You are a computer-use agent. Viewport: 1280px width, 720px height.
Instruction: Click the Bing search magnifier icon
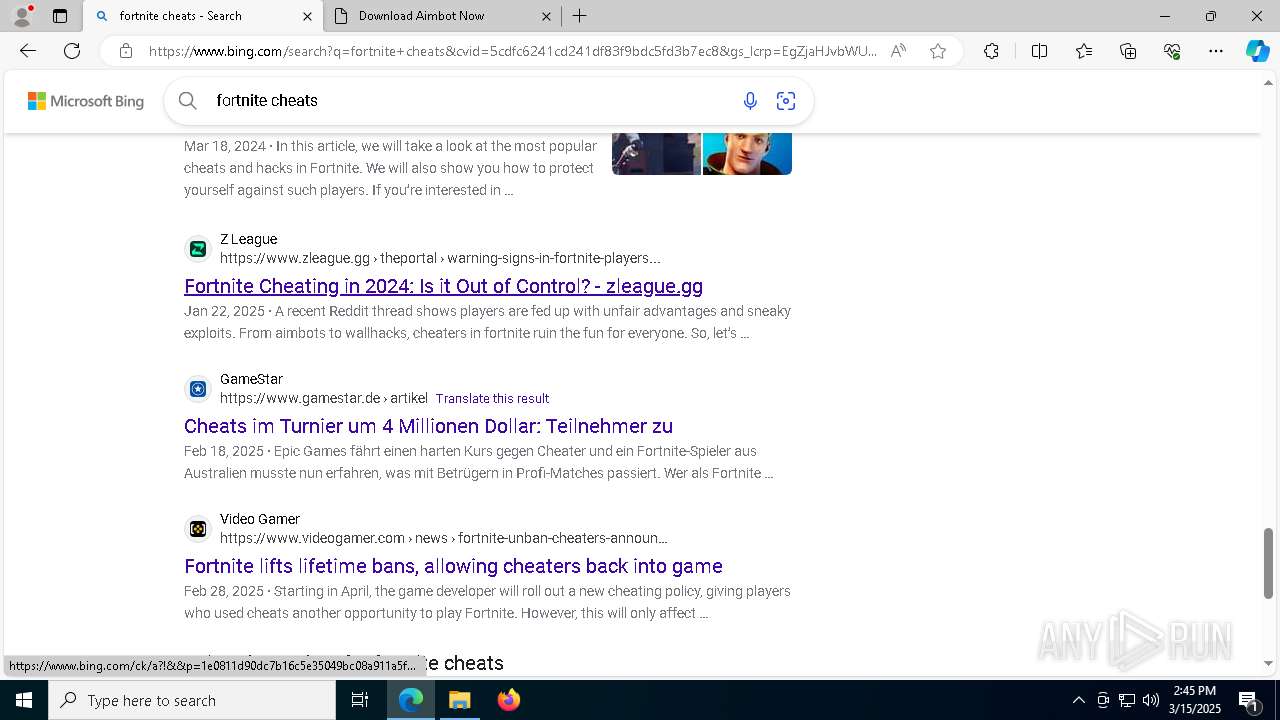pyautogui.click(x=187, y=100)
